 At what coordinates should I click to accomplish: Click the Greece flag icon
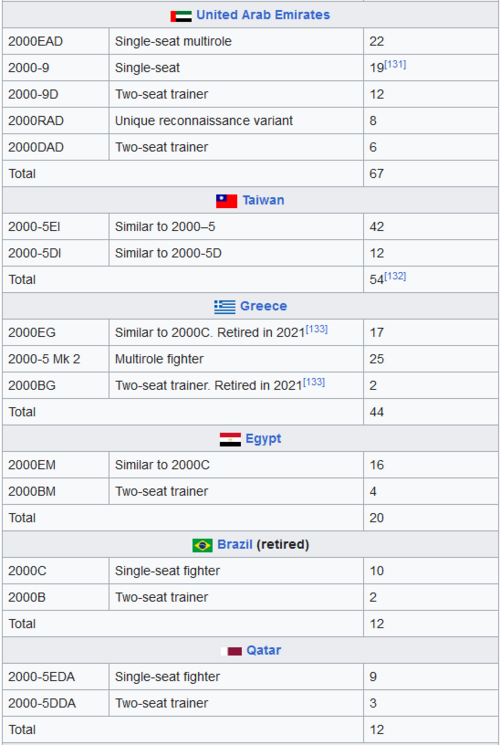click(x=224, y=307)
